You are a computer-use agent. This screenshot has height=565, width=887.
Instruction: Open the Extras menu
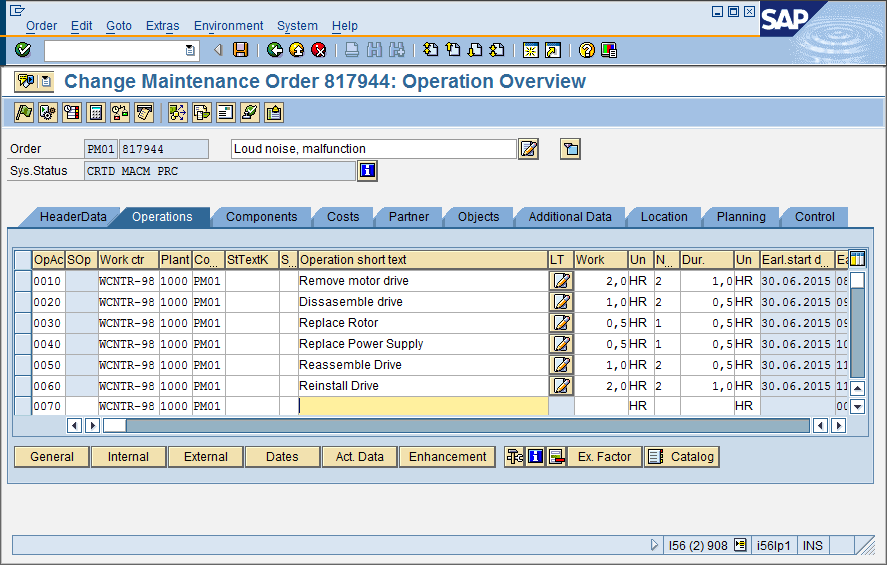162,26
